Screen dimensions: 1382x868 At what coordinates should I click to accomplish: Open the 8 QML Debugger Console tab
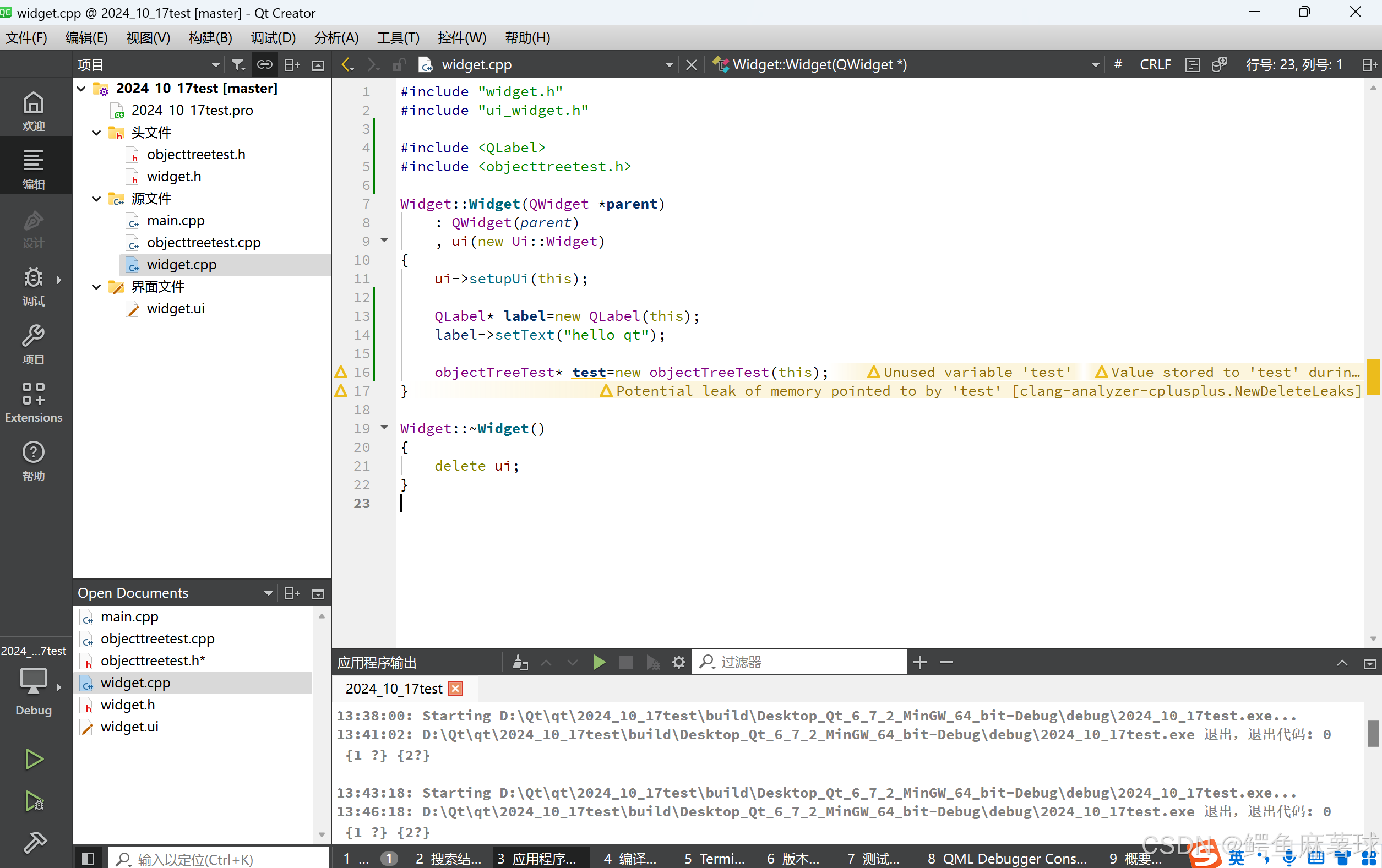pos(1007,858)
